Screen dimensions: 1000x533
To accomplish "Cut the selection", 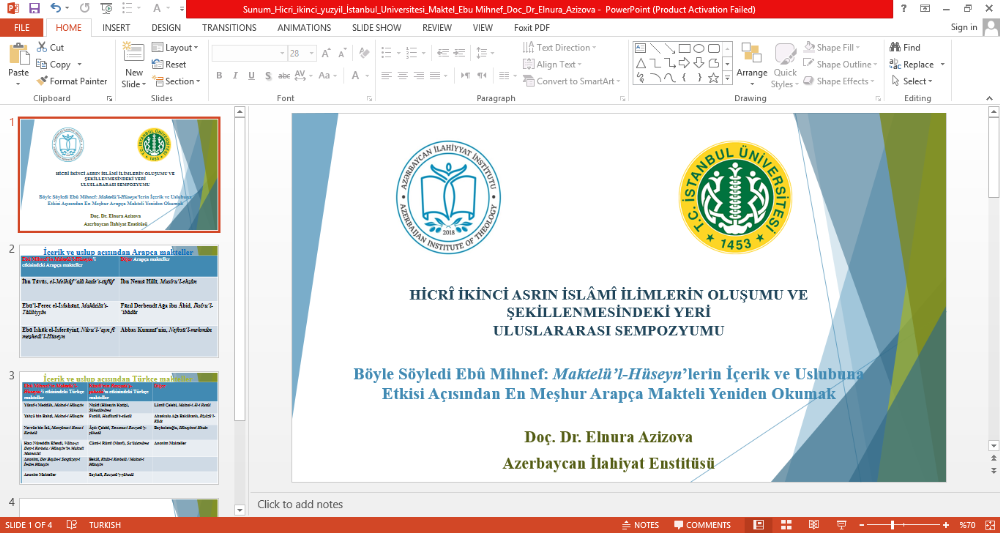I will (50, 47).
